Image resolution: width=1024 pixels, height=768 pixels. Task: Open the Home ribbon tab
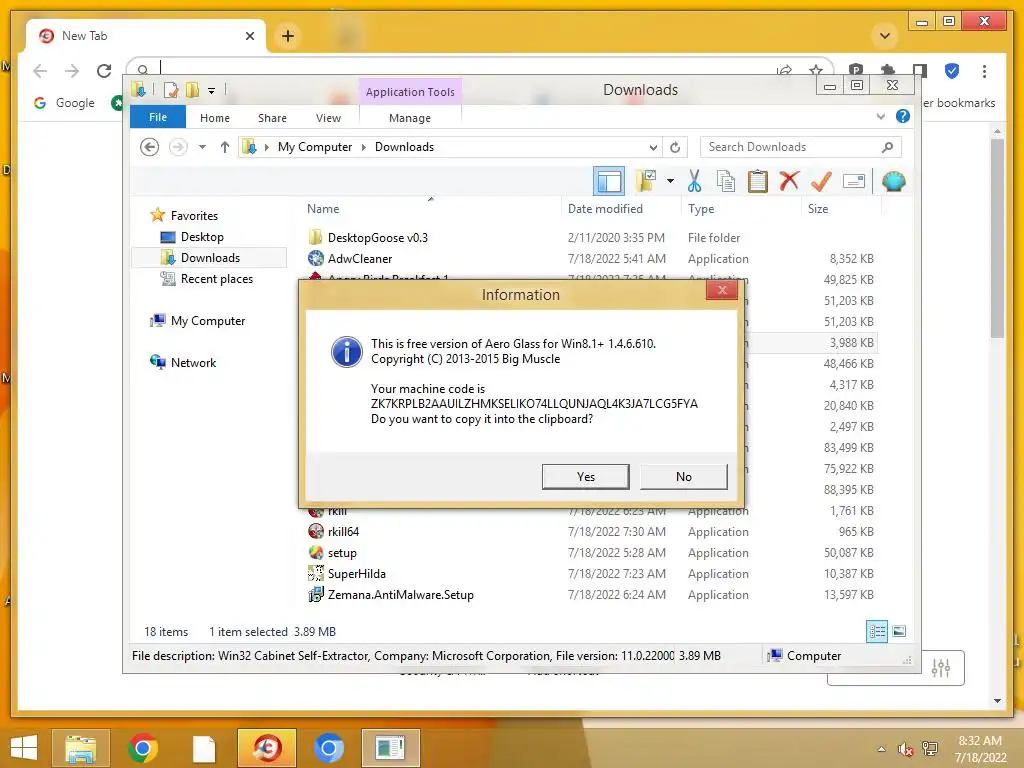pyautogui.click(x=215, y=118)
